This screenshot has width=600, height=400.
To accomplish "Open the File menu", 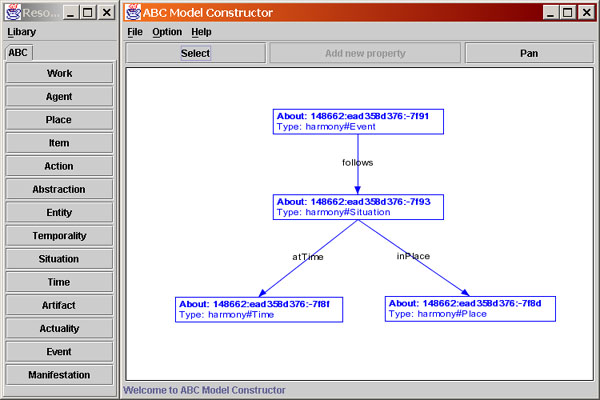I will [x=135, y=32].
